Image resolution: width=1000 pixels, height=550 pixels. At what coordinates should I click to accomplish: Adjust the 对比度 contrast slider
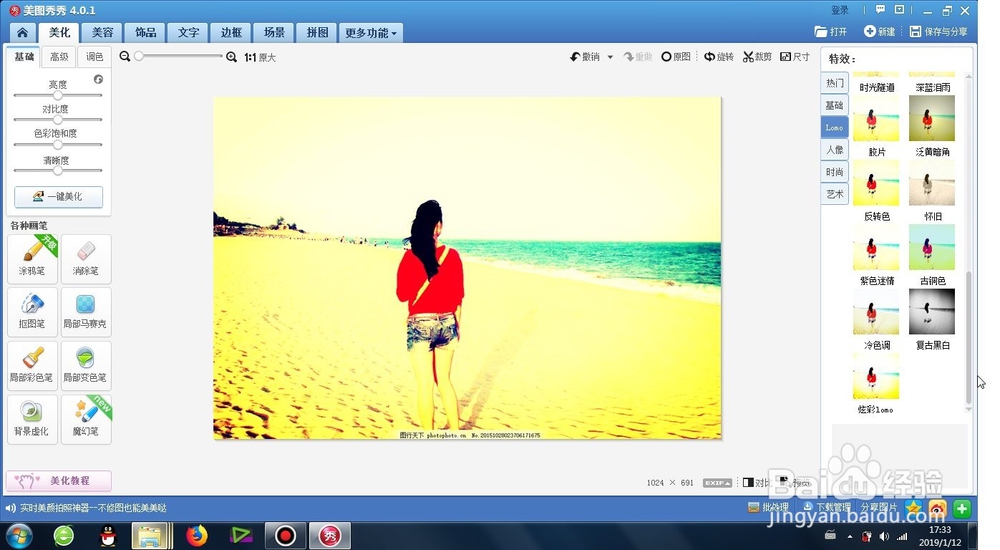[x=57, y=119]
